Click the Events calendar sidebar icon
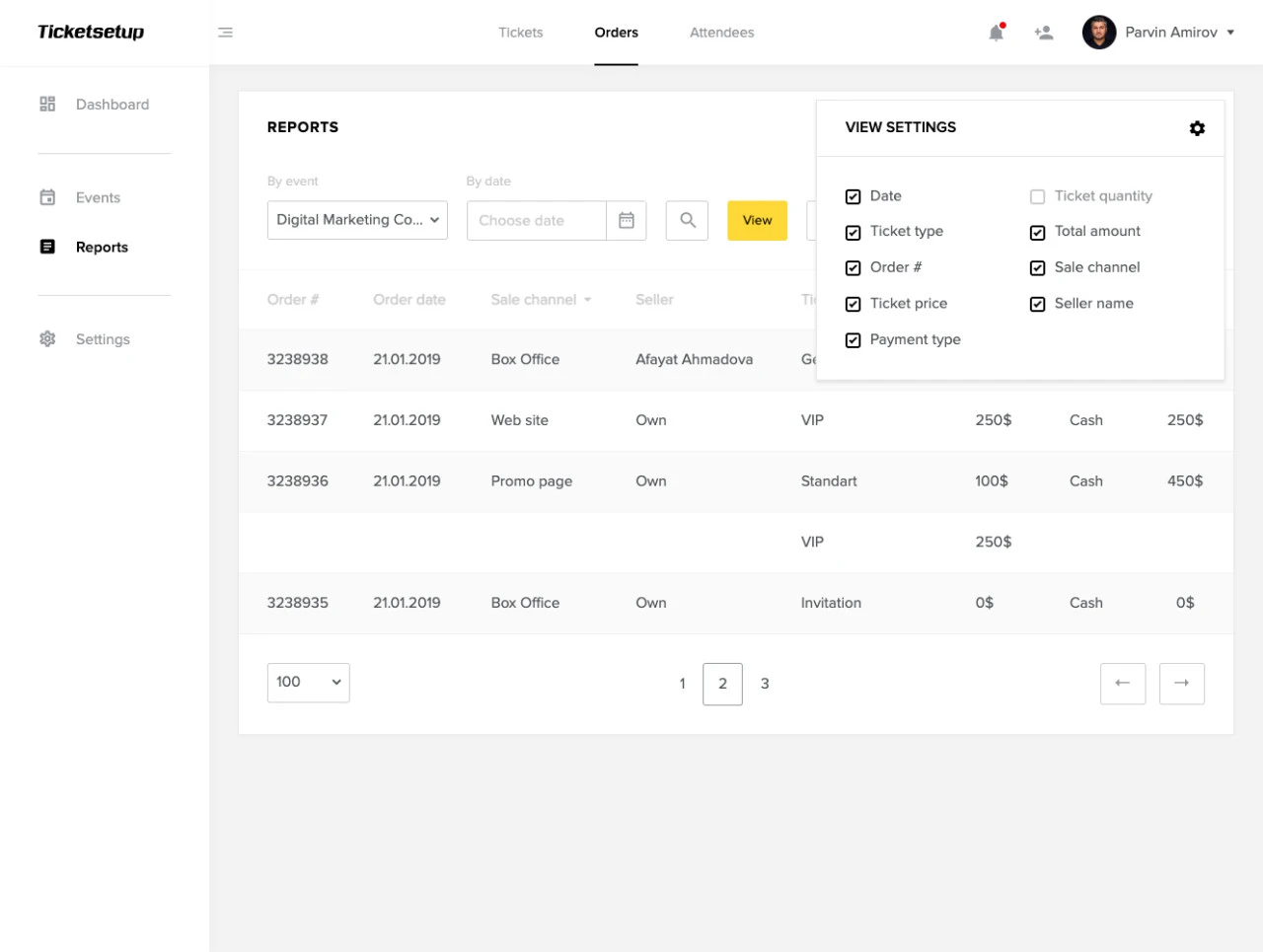1263x952 pixels. (x=47, y=197)
